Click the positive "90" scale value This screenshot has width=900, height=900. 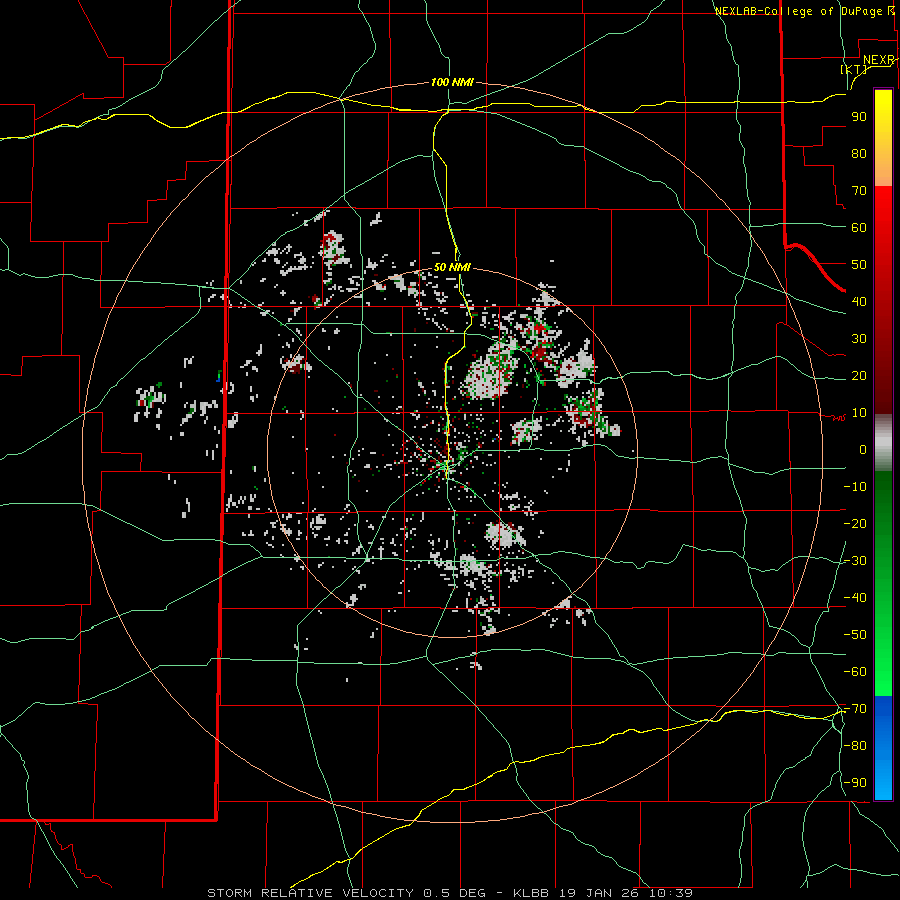(859, 117)
